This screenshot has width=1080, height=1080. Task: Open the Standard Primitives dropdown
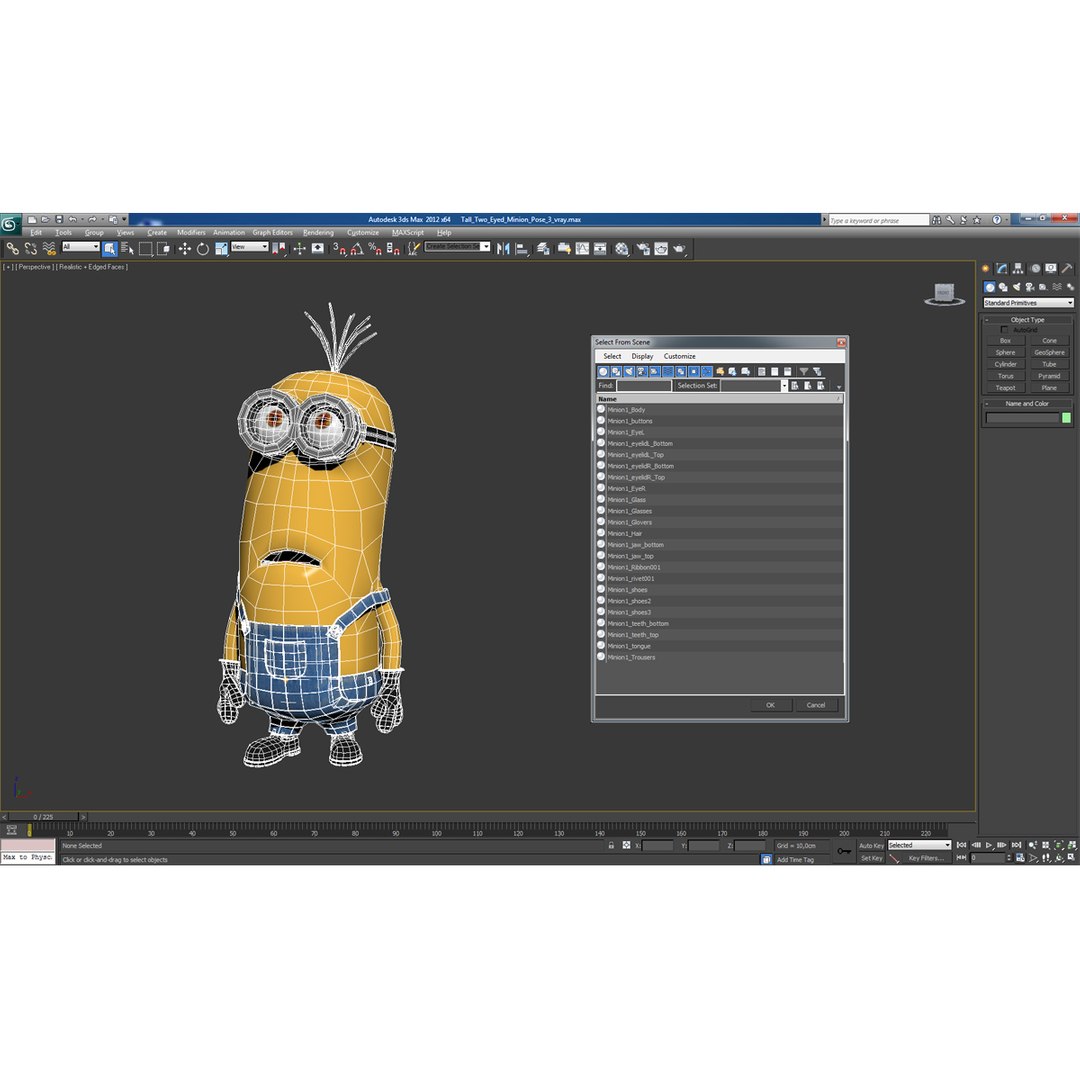[x=1028, y=302]
